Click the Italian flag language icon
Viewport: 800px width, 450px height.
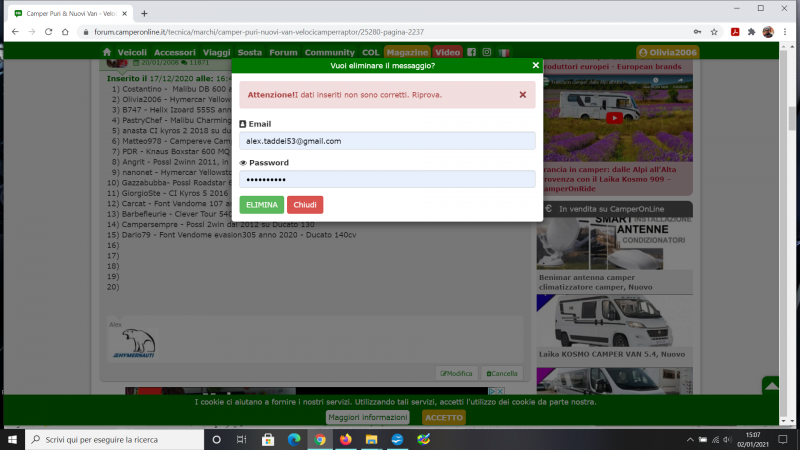click(505, 52)
